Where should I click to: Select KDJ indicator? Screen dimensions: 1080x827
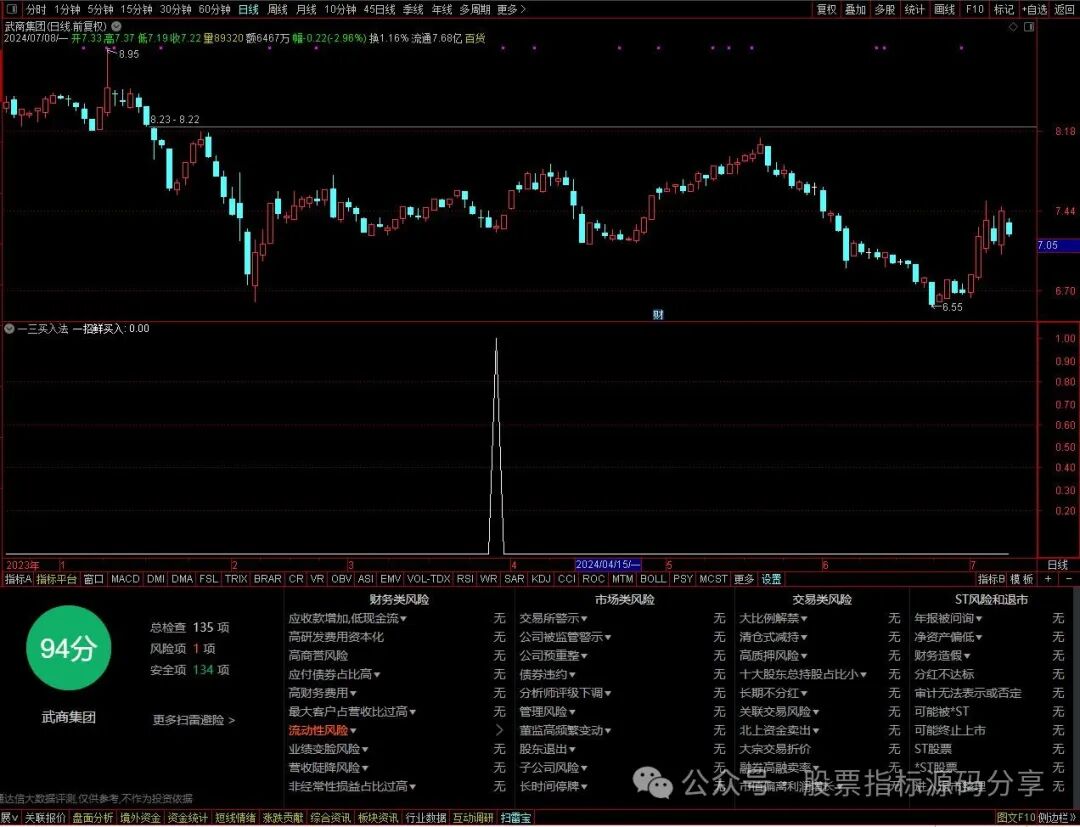coord(541,579)
